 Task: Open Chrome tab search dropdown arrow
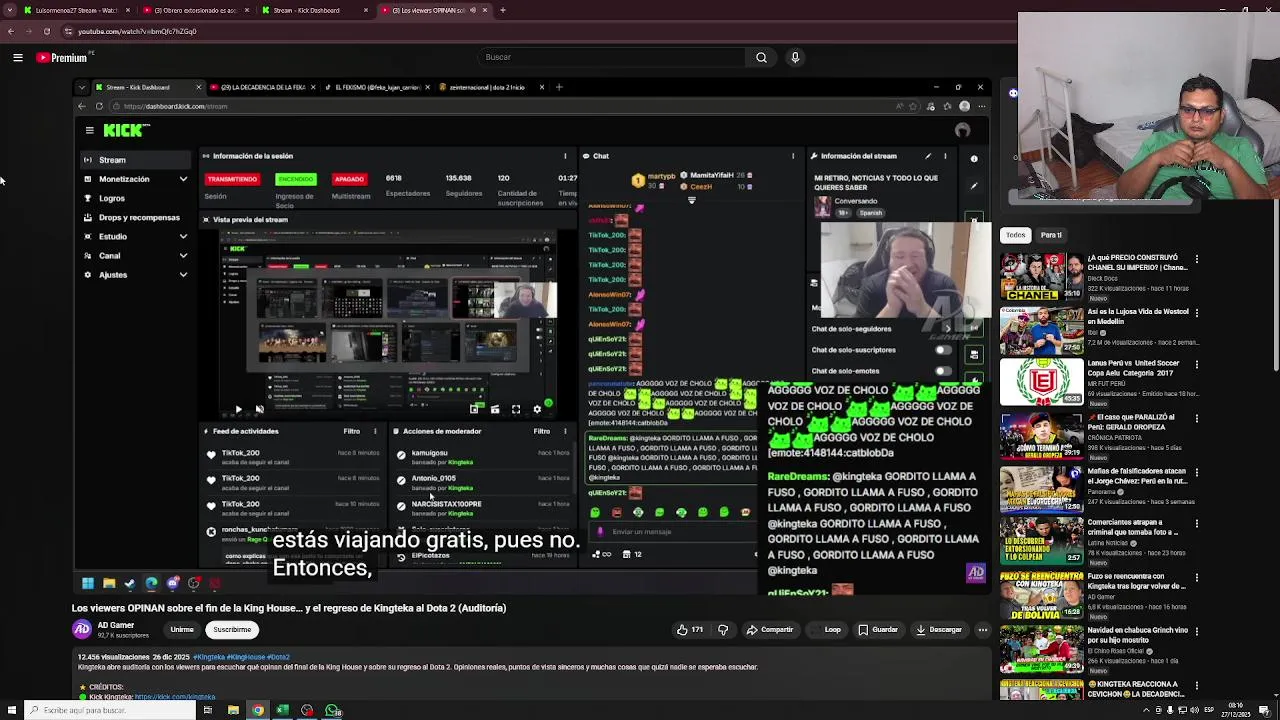click(x=8, y=10)
